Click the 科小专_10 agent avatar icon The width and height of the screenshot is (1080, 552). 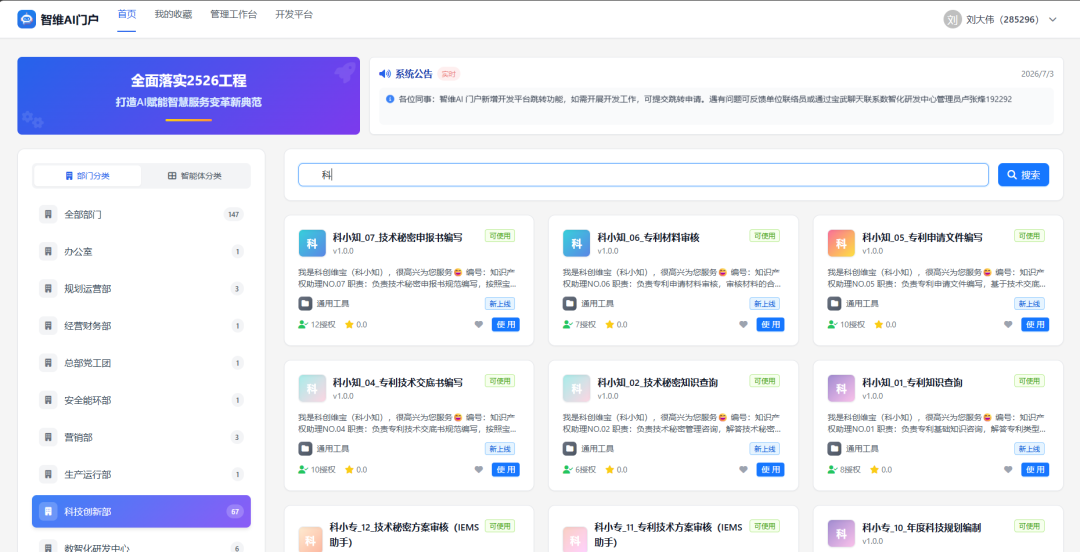[x=841, y=533]
